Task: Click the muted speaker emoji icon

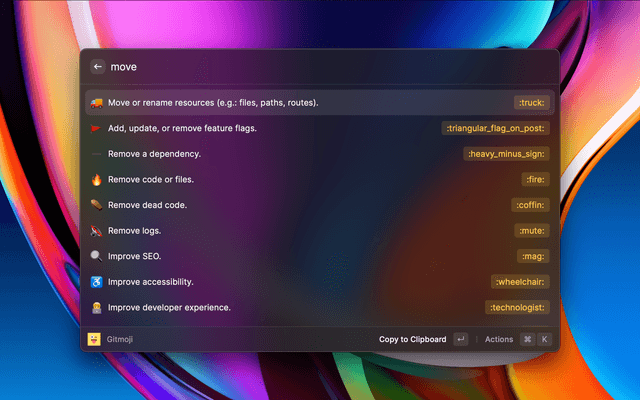Action: point(96,230)
